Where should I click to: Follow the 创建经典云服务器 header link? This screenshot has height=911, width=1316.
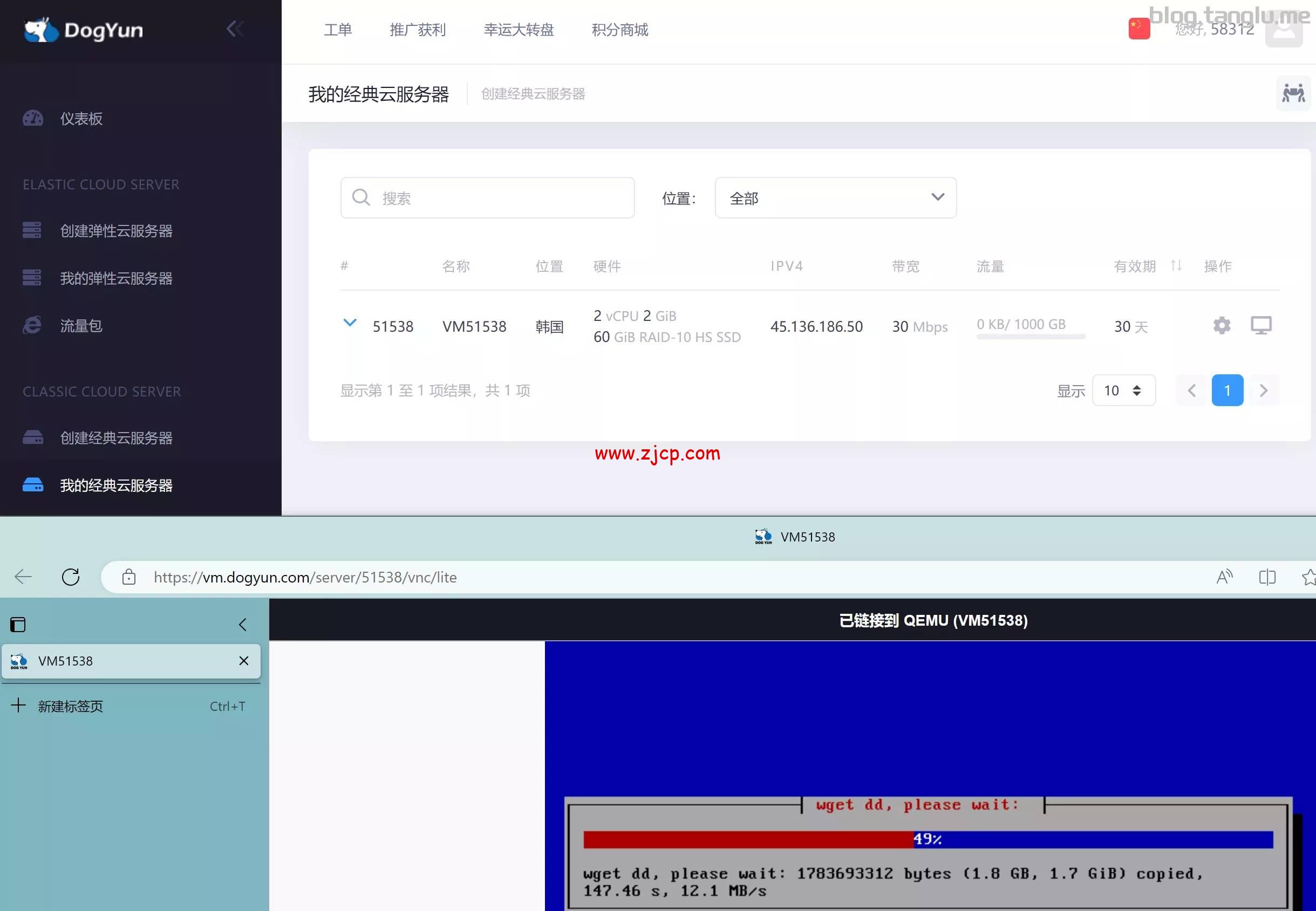[x=533, y=94]
